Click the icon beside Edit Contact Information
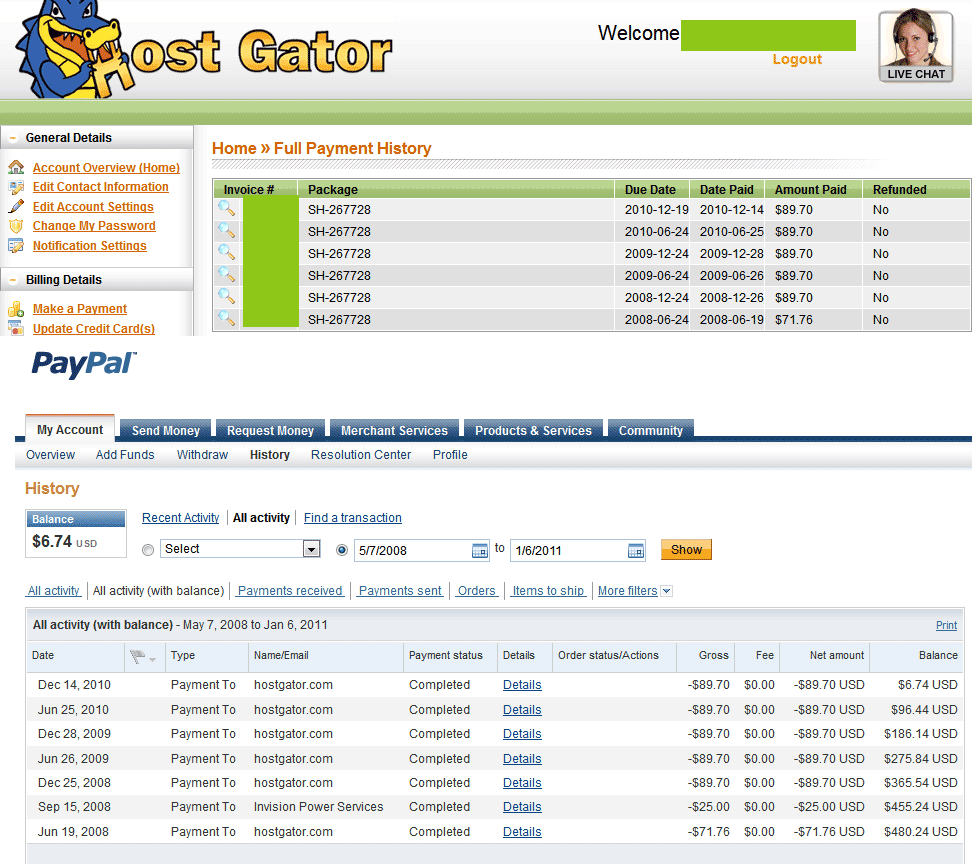 16,187
